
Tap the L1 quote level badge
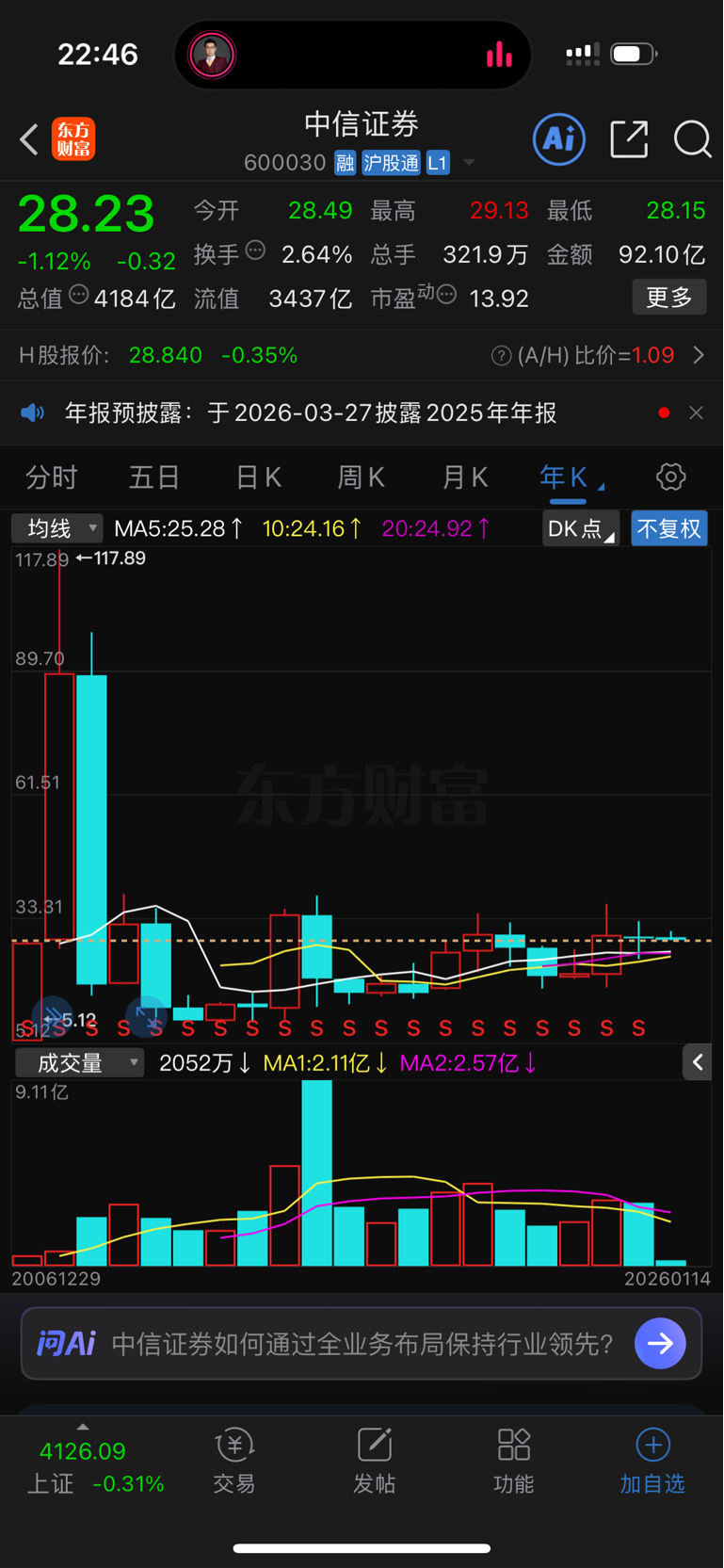[x=438, y=163]
